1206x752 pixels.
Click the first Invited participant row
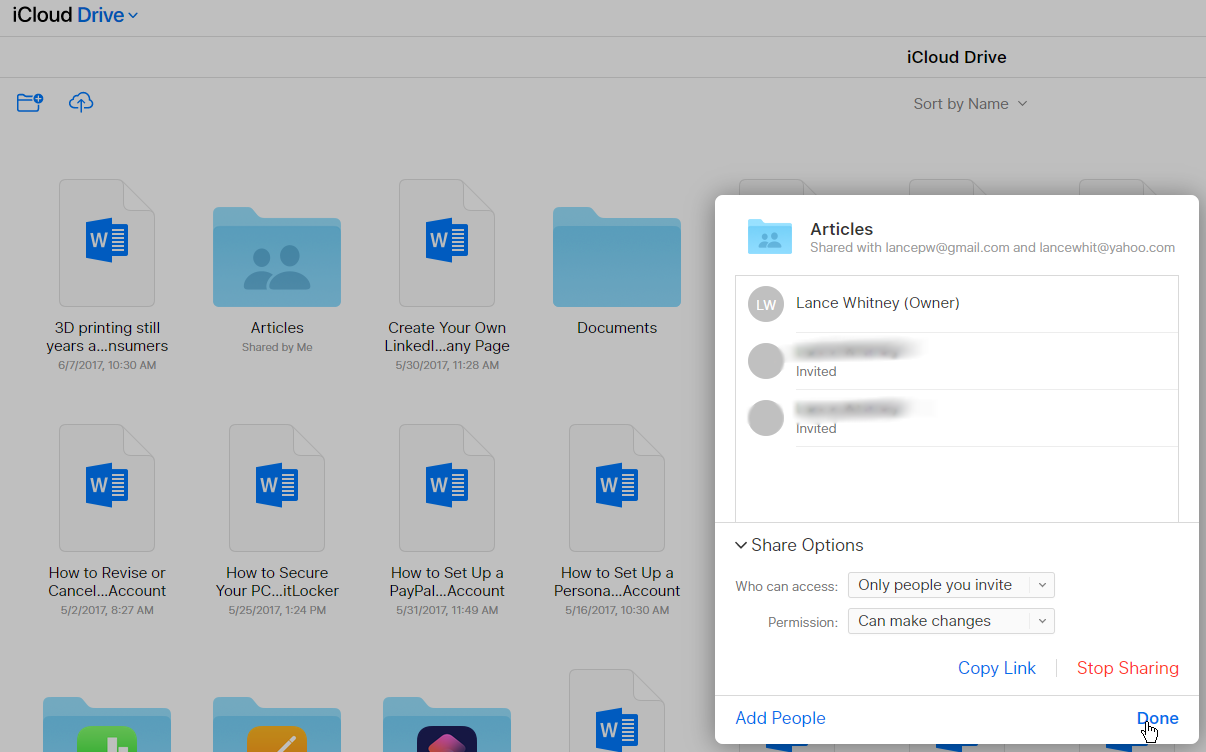957,361
